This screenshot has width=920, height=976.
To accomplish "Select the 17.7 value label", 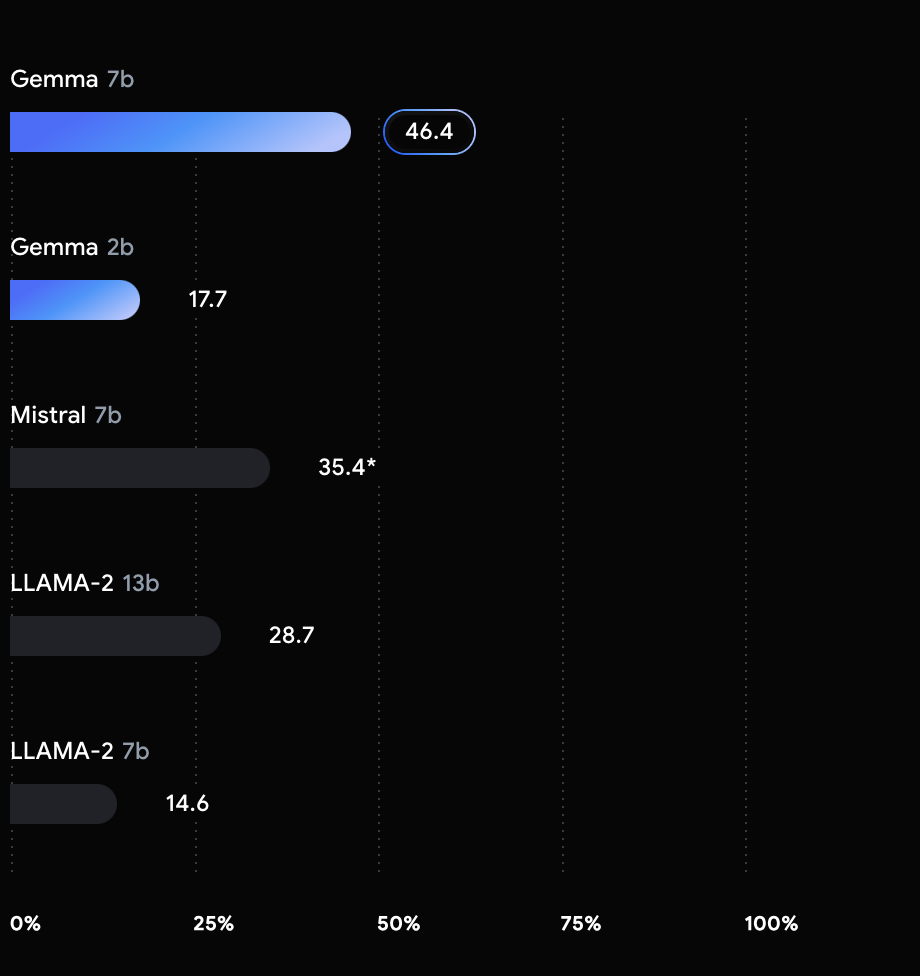I will (x=208, y=299).
